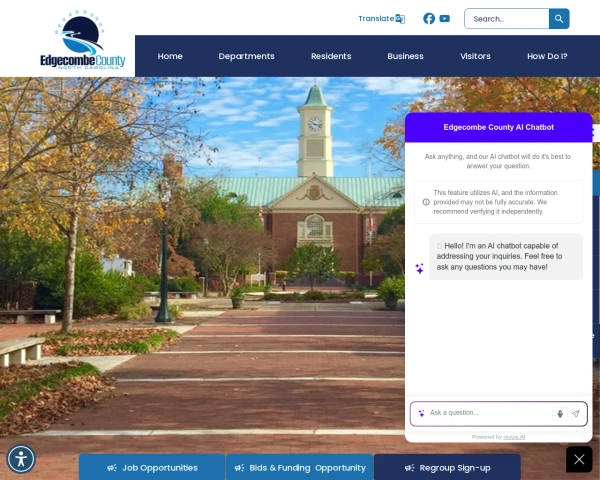Image resolution: width=600 pixels, height=480 pixels.
Task: Open the Translate language icon
Action: pos(400,19)
